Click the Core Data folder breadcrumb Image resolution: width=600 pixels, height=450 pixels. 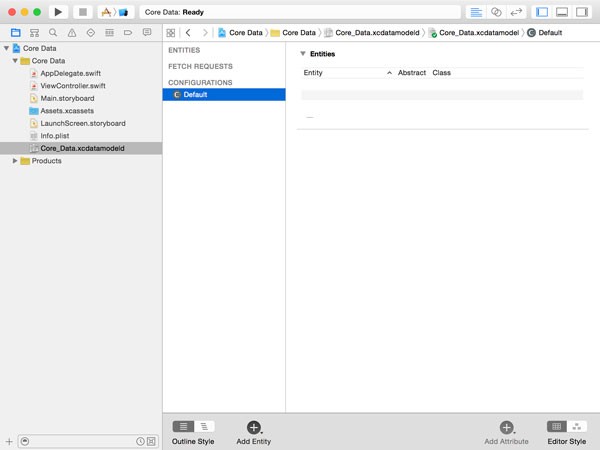(x=293, y=33)
